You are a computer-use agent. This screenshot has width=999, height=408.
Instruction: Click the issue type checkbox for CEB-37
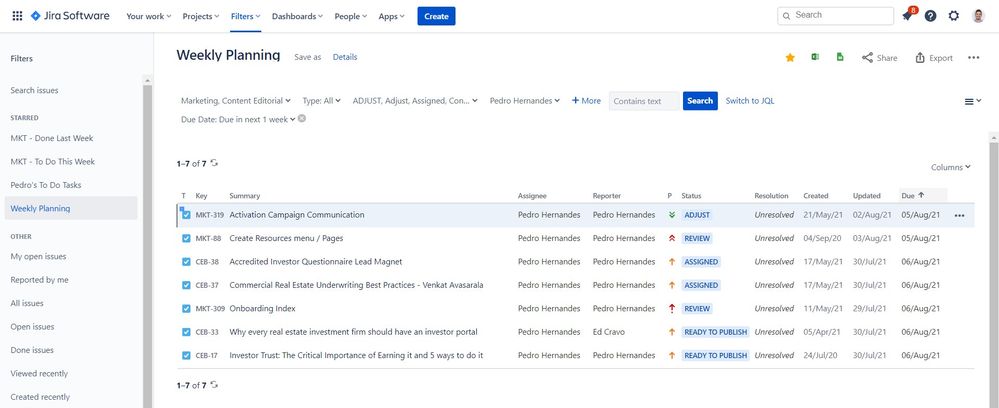[186, 285]
